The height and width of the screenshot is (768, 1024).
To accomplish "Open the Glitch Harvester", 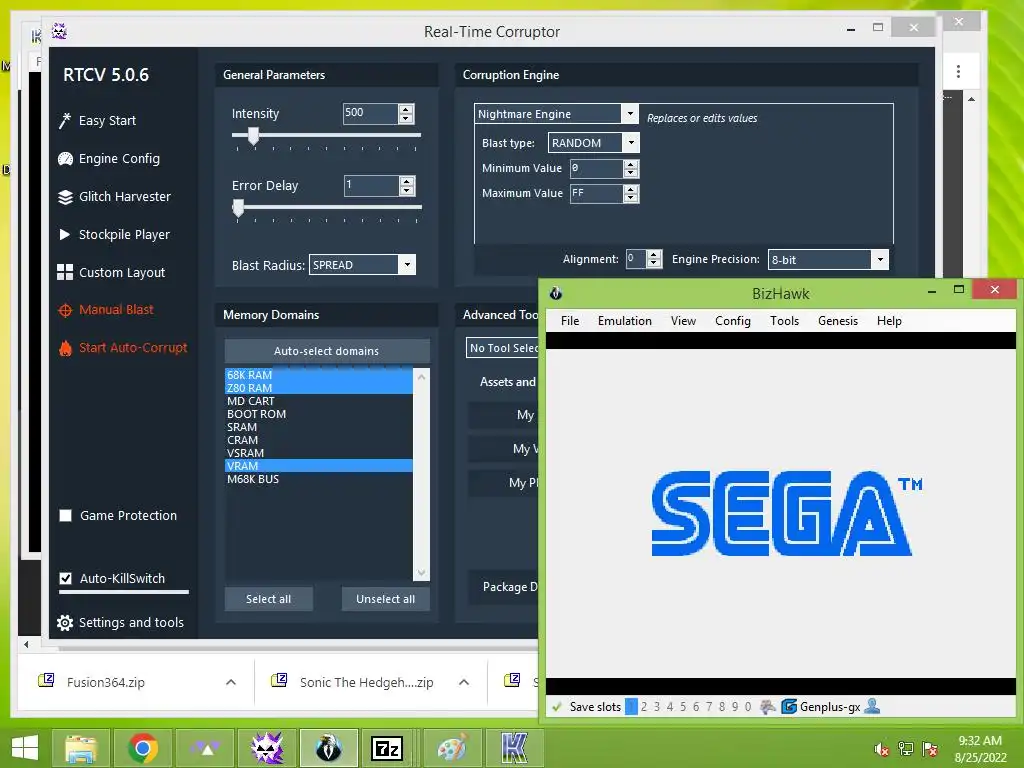I will click(x=115, y=197).
